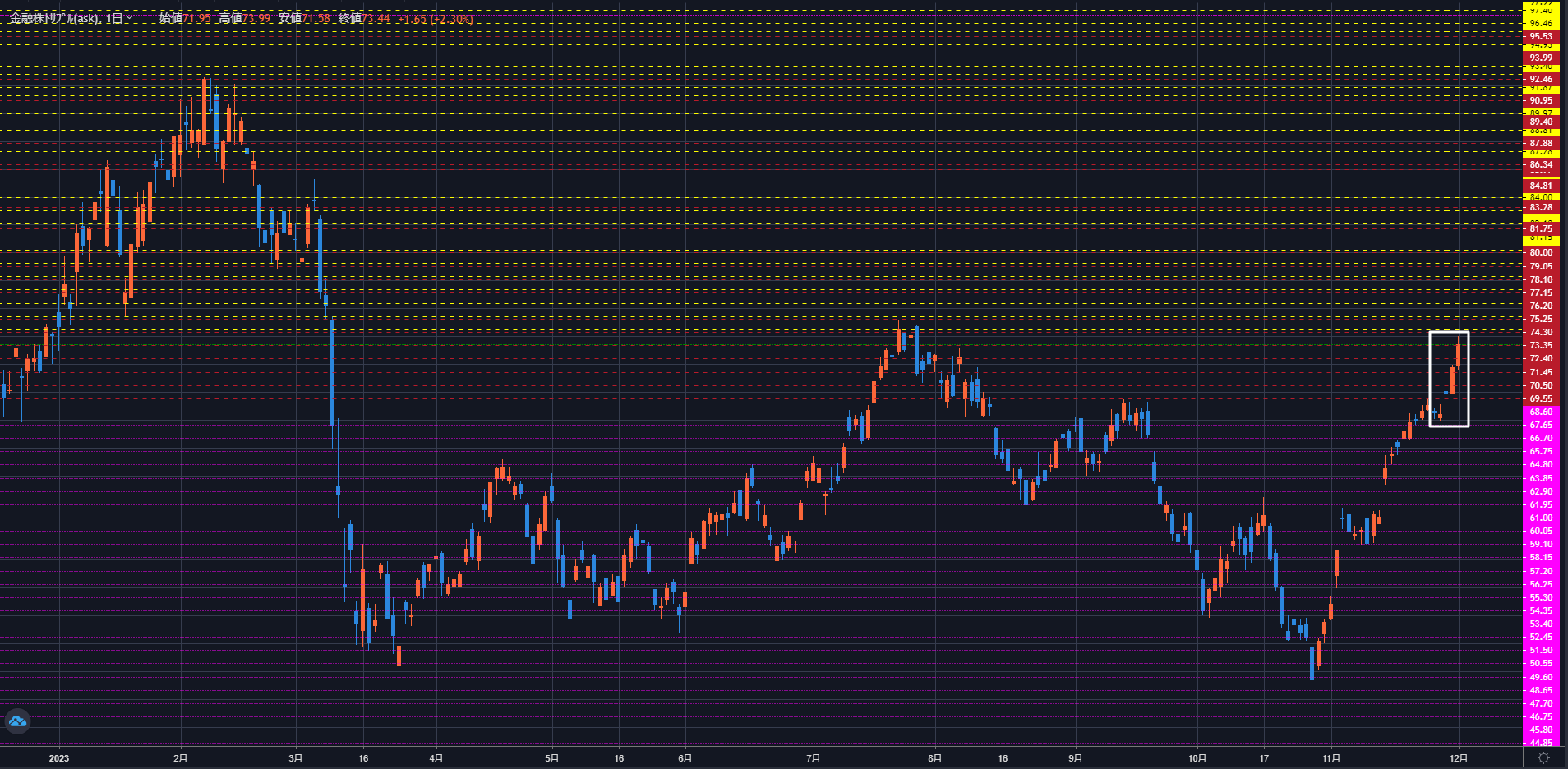Screen dimensions: 1568x769
Task: Click the 84.81 price label
Action: coord(1541,186)
